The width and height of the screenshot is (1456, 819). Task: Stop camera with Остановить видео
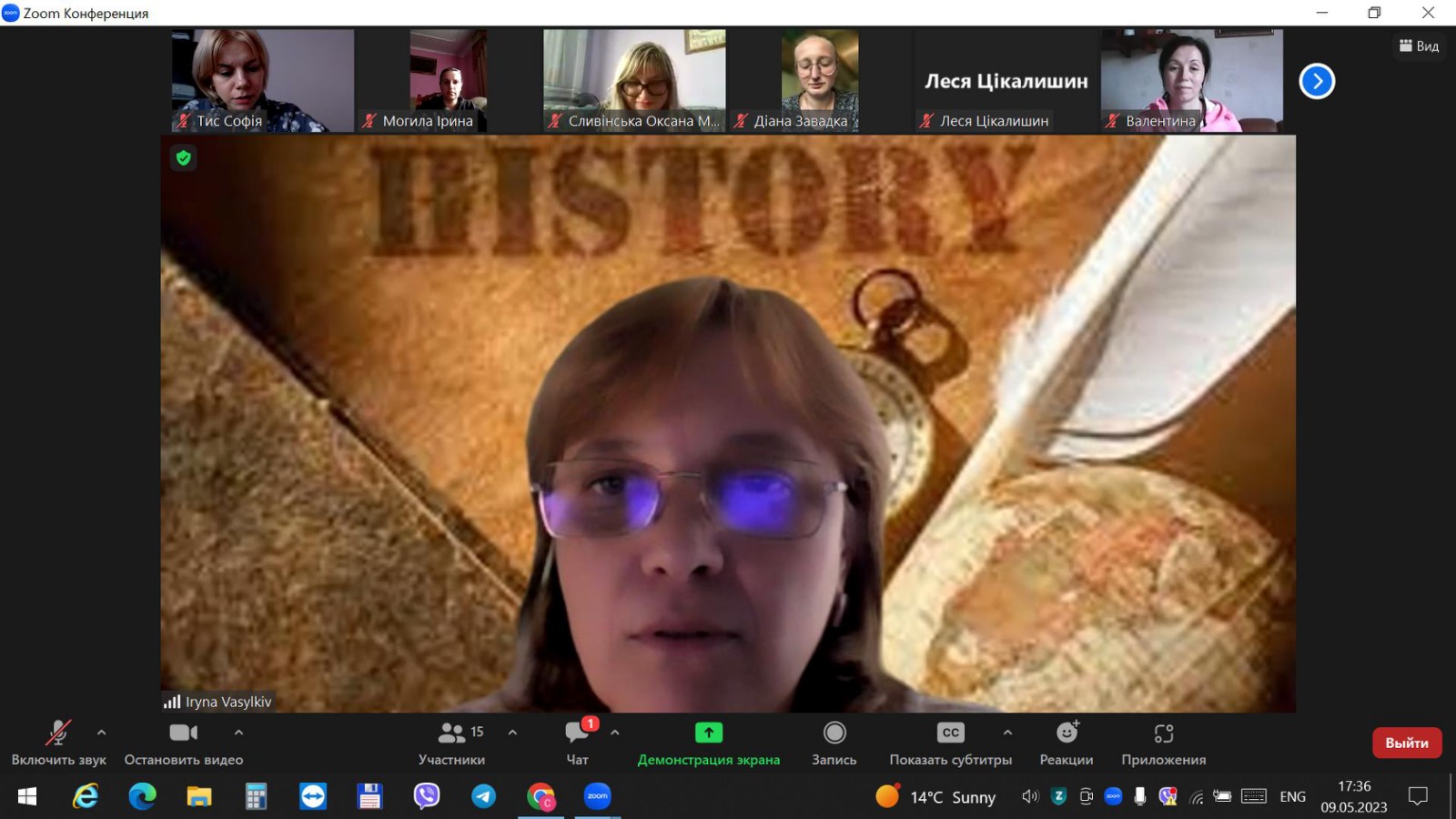coord(183,742)
